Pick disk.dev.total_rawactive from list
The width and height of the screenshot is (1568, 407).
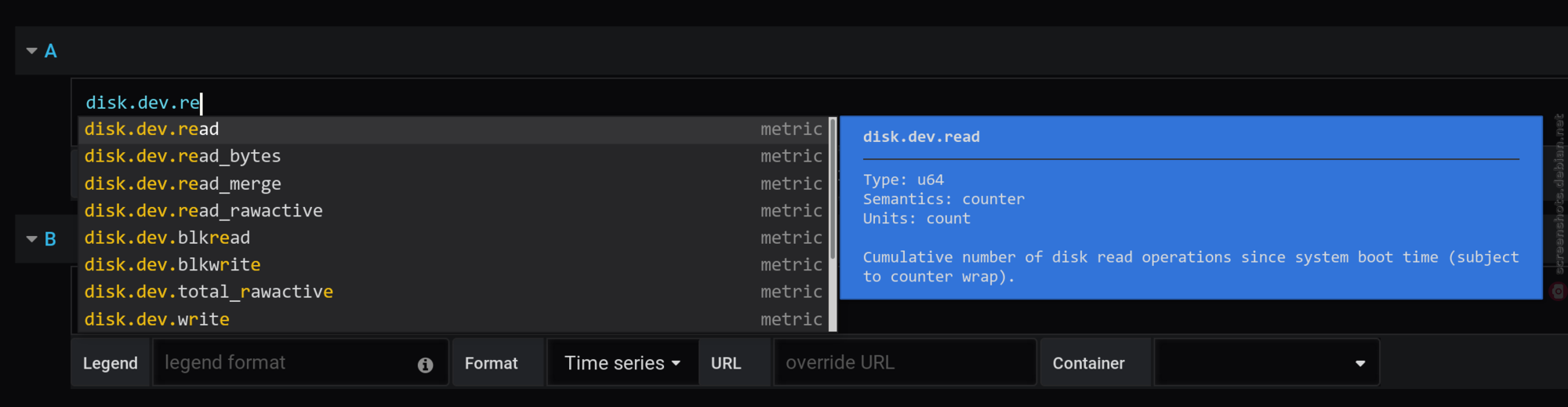454,292
